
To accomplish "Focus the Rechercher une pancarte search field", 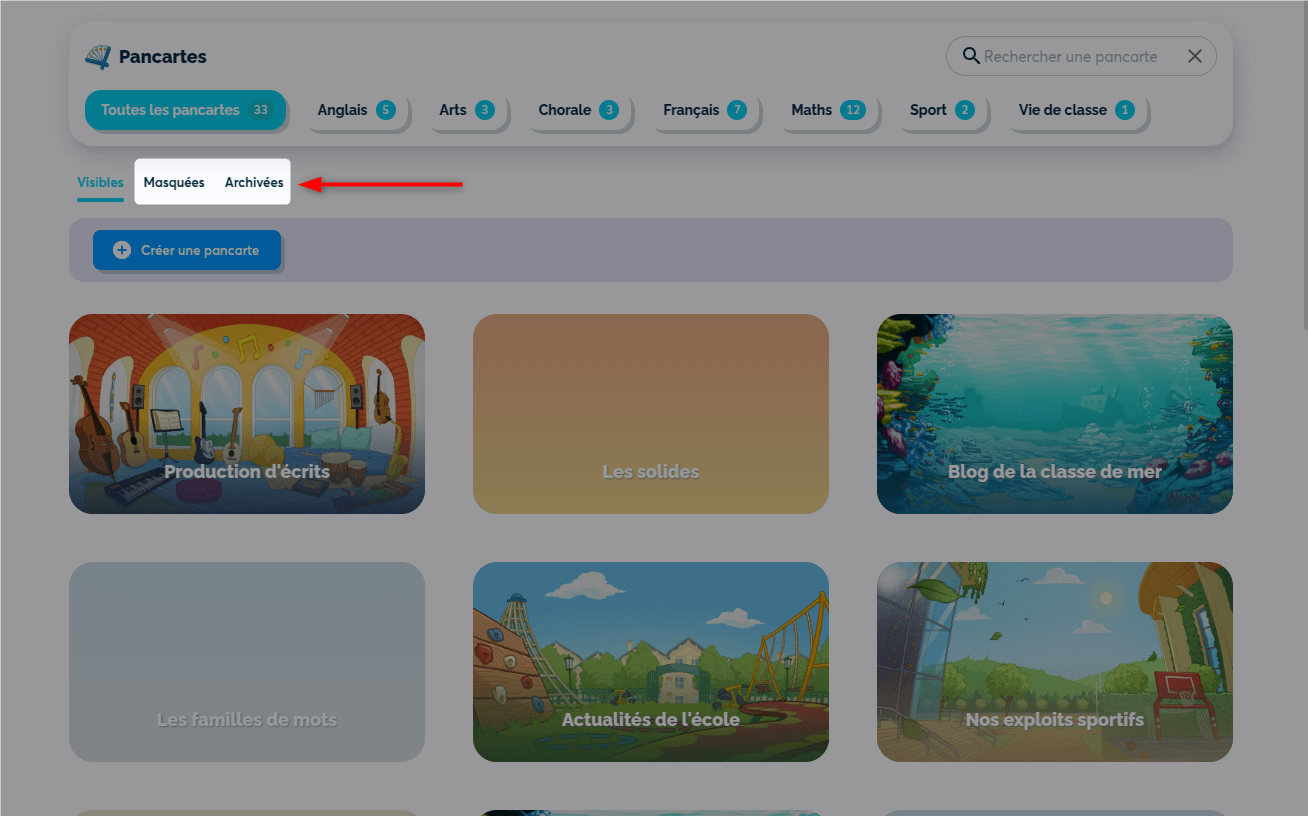I will [1081, 56].
